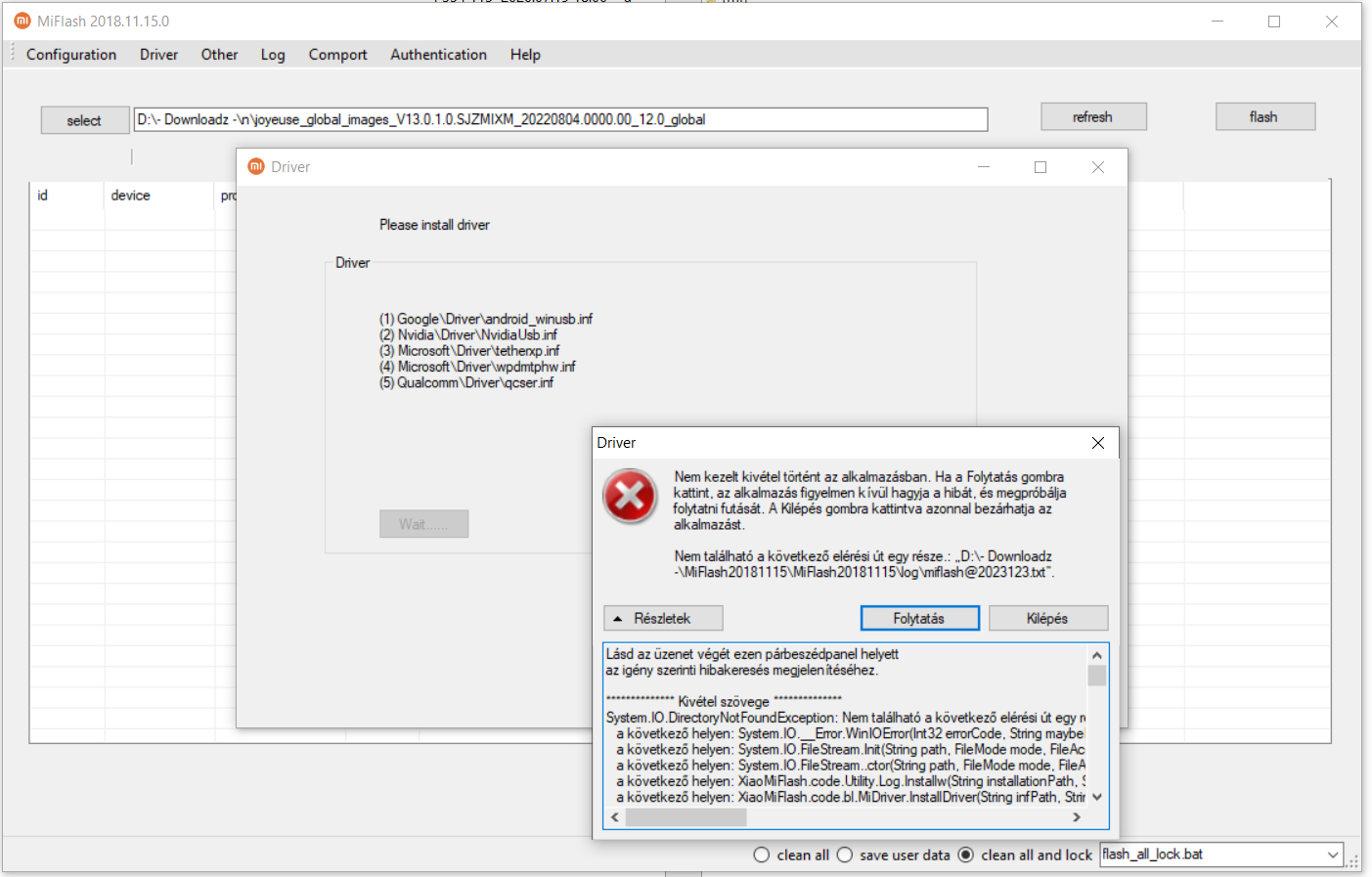Click the id column header

(x=67, y=196)
